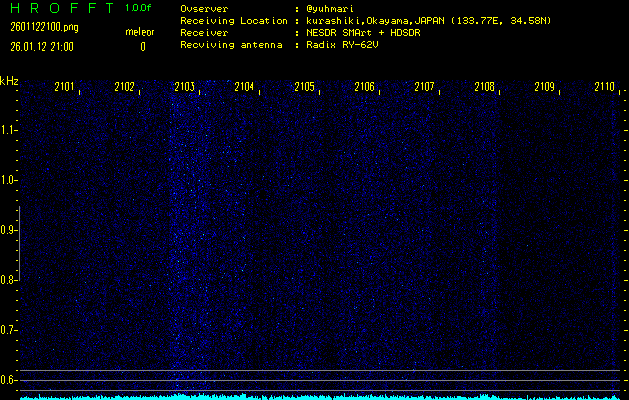Click the 0.9 kHz frequency label
The image size is (629, 400).
tap(7, 230)
